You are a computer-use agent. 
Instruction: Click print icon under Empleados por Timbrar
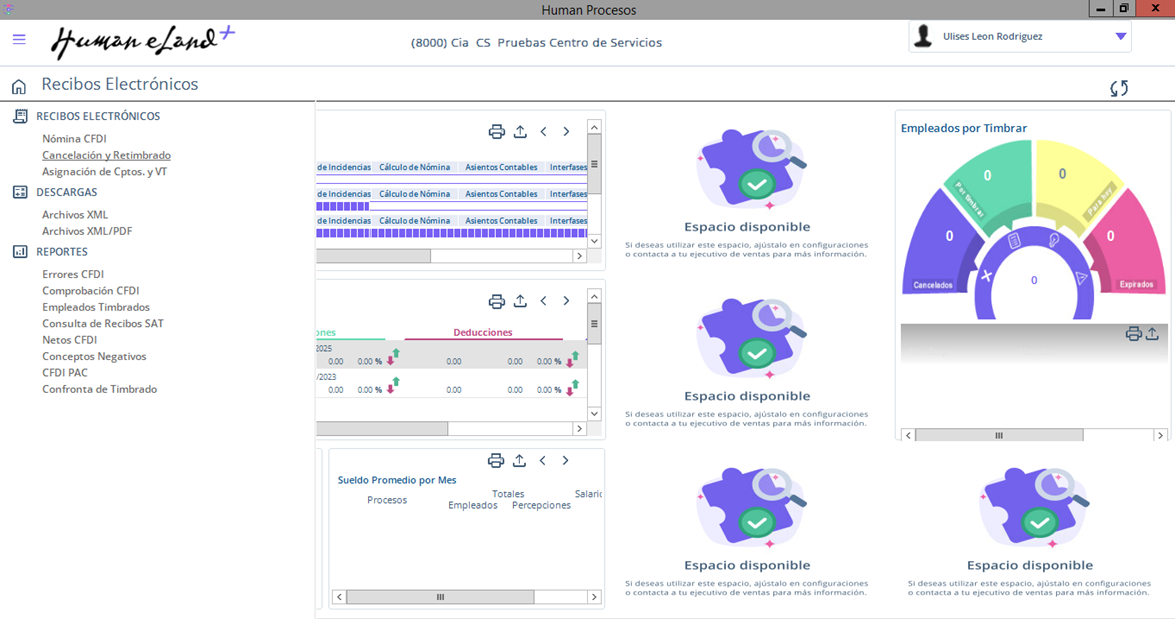[1133, 334]
